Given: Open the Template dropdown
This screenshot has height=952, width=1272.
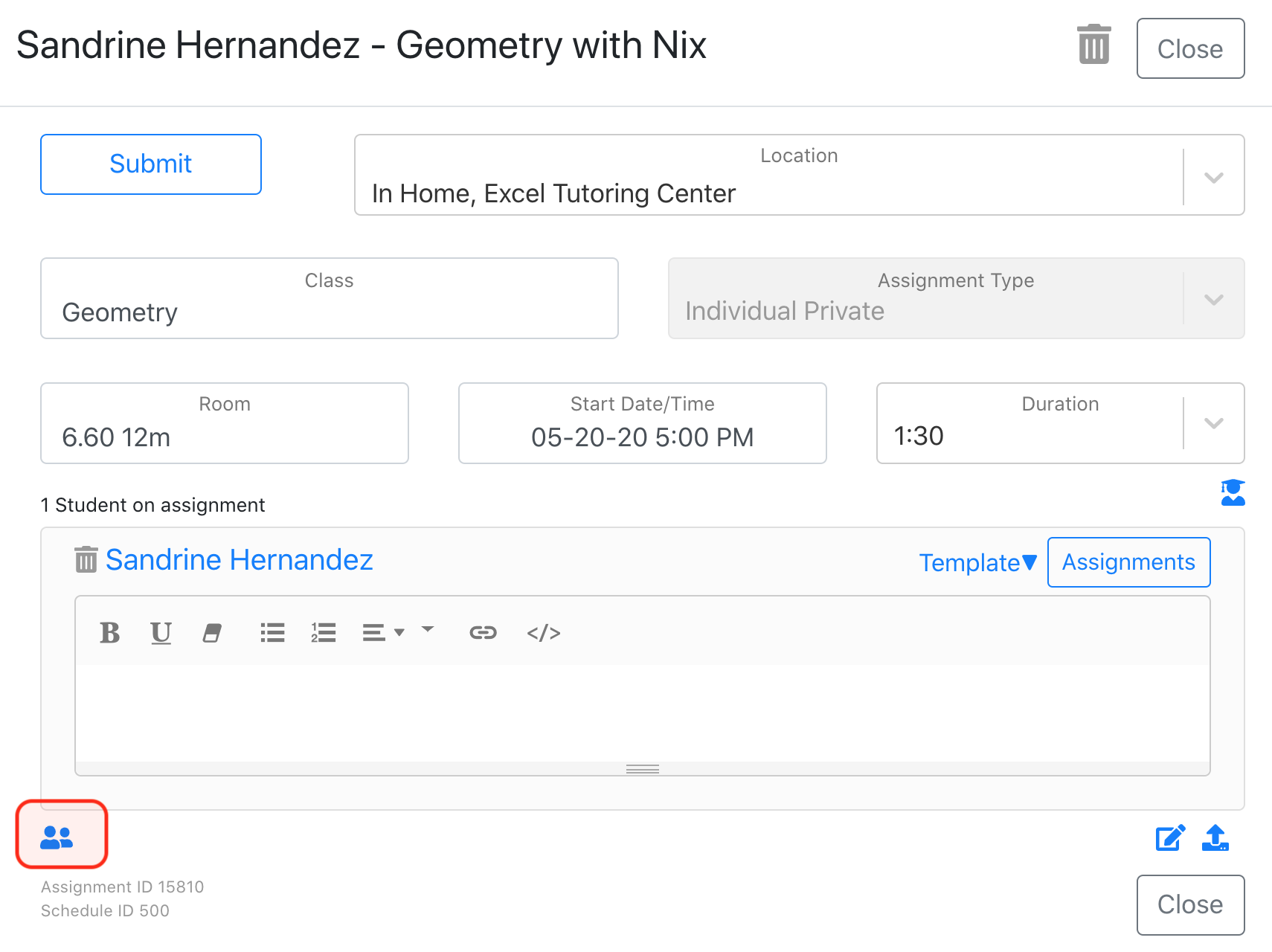Looking at the screenshot, I should [977, 562].
